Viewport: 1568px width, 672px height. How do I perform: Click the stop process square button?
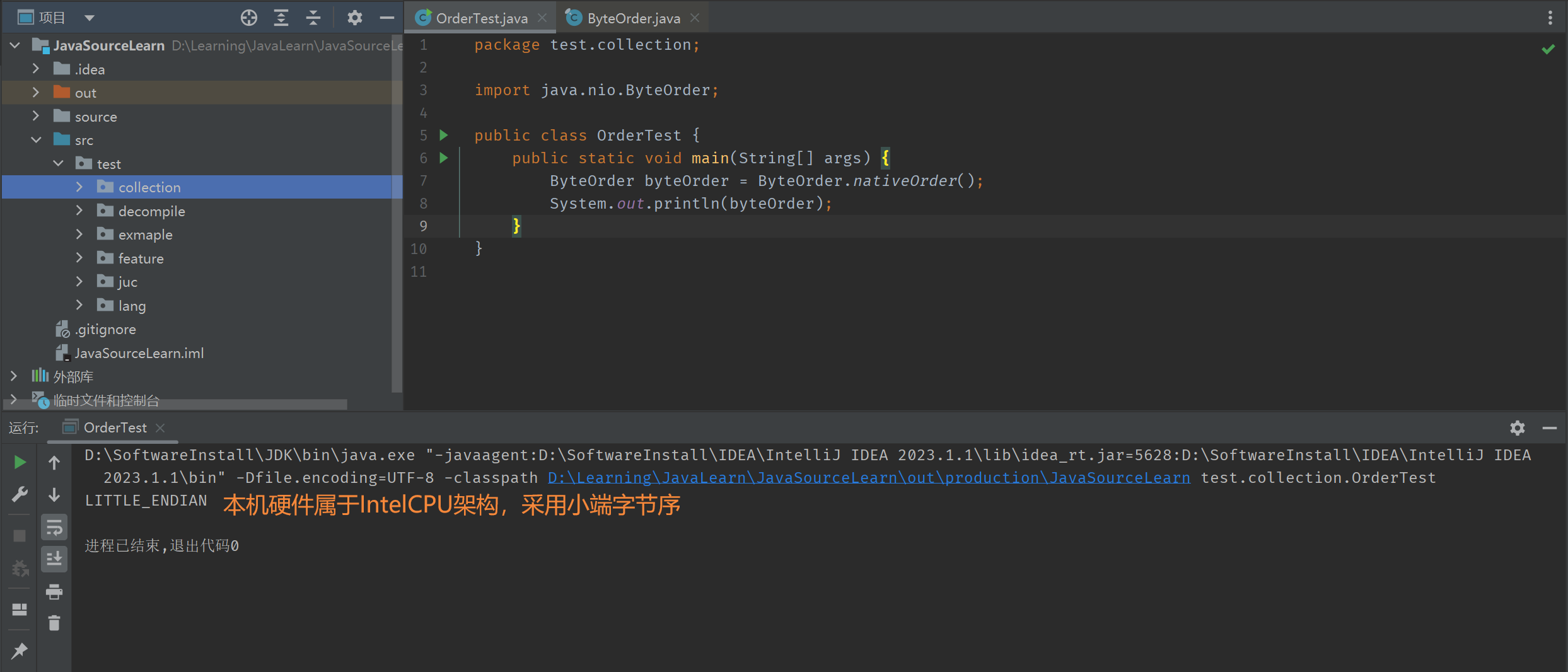coord(20,536)
